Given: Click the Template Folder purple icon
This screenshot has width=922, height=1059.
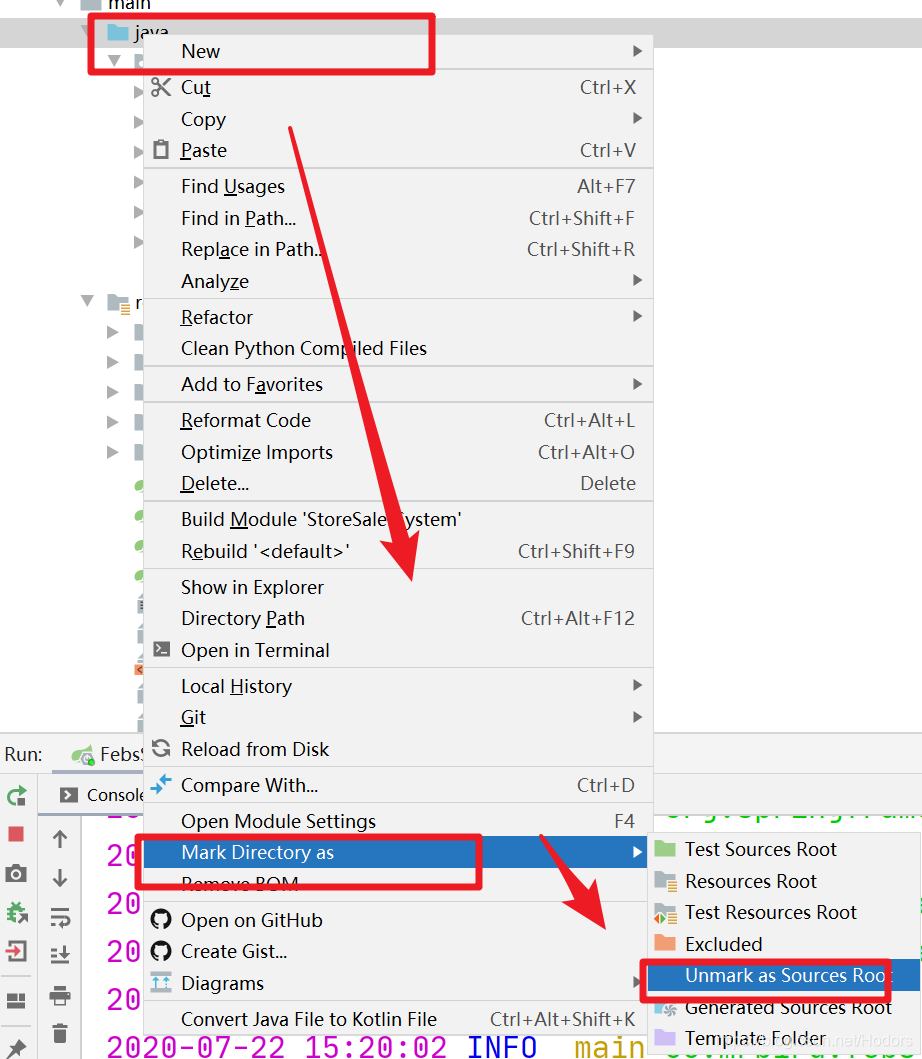Looking at the screenshot, I should coord(665,1037).
